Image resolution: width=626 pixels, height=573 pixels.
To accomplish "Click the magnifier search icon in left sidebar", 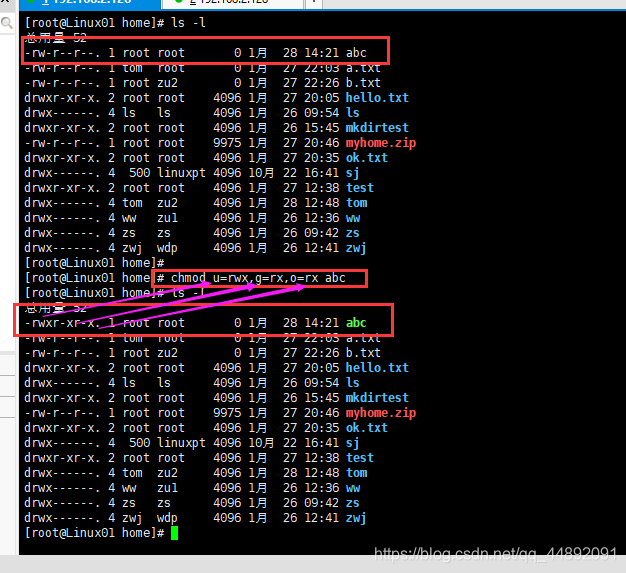I will [7, 23].
